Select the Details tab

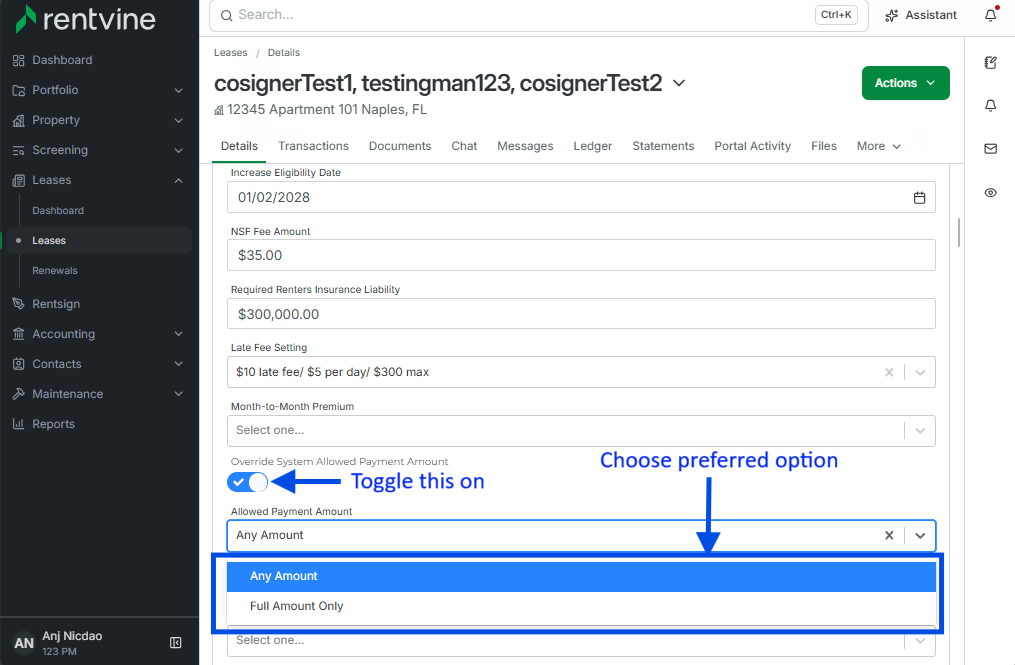(x=239, y=146)
